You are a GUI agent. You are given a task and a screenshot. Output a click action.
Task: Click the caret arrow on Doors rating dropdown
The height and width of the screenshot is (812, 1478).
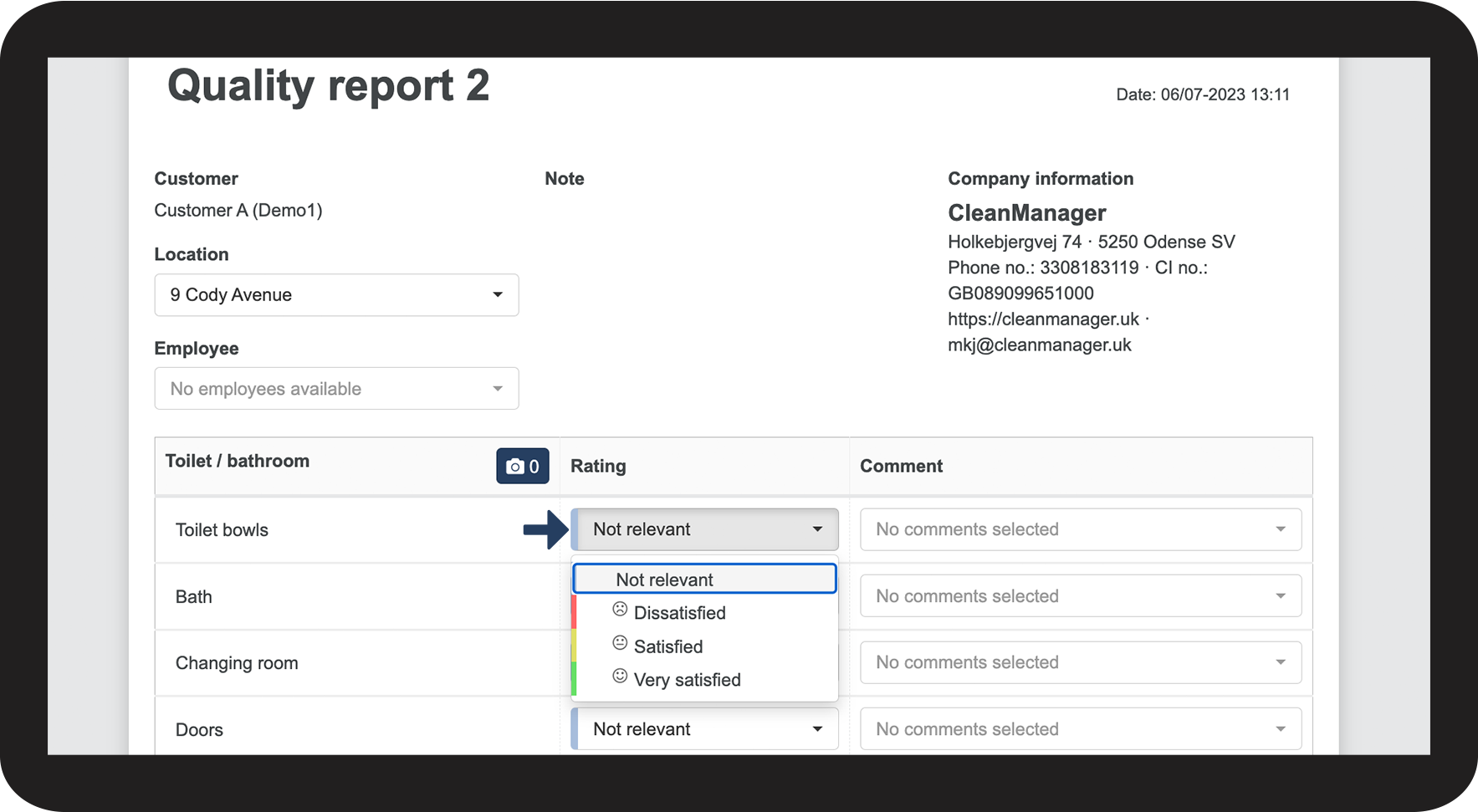point(817,729)
